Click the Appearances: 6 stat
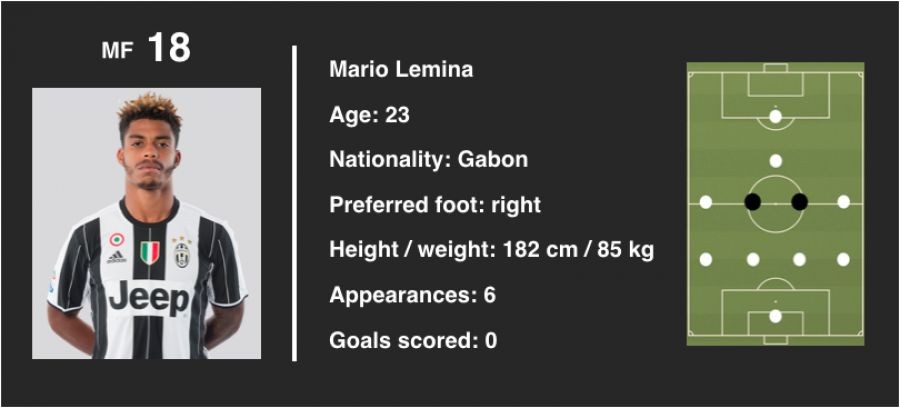The width and height of the screenshot is (900, 408). [412, 295]
